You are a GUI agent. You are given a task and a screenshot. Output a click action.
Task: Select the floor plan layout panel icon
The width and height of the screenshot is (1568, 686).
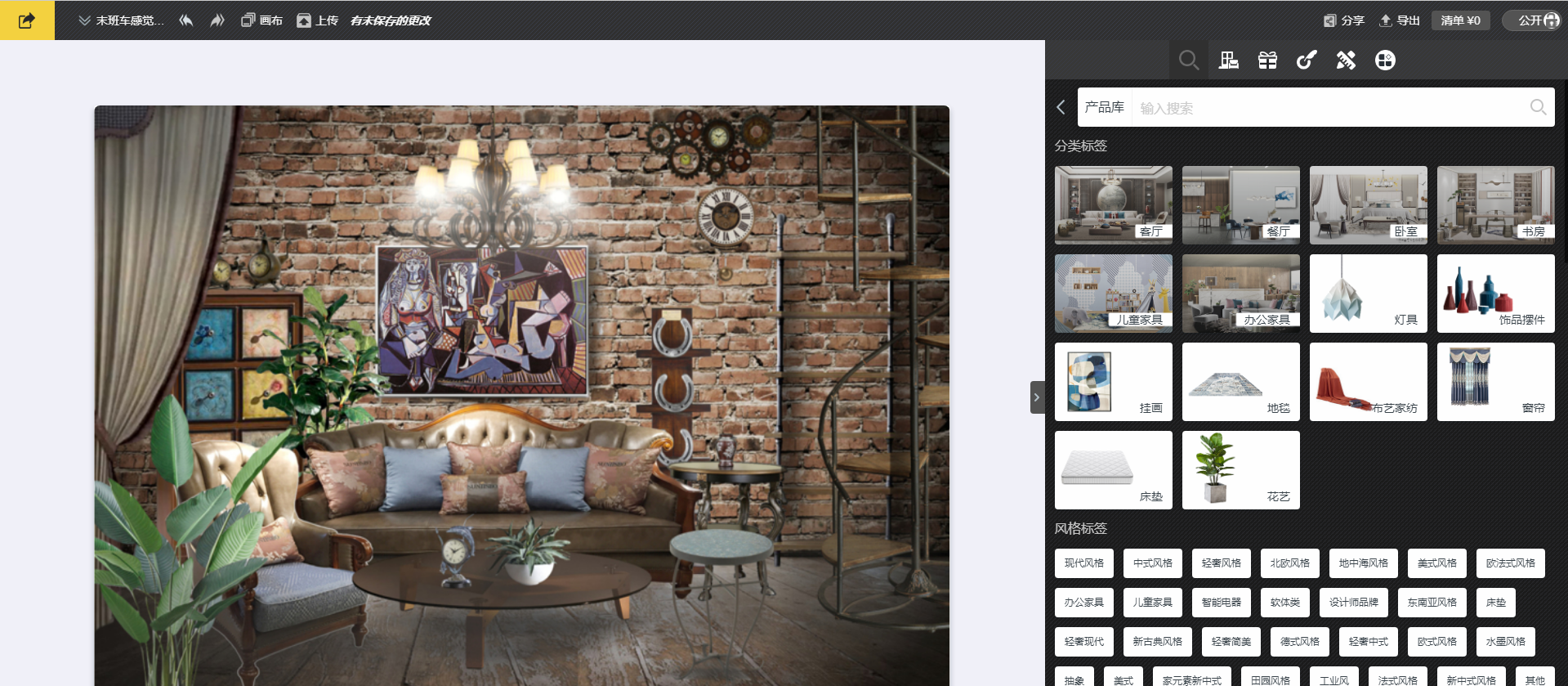tap(1228, 60)
